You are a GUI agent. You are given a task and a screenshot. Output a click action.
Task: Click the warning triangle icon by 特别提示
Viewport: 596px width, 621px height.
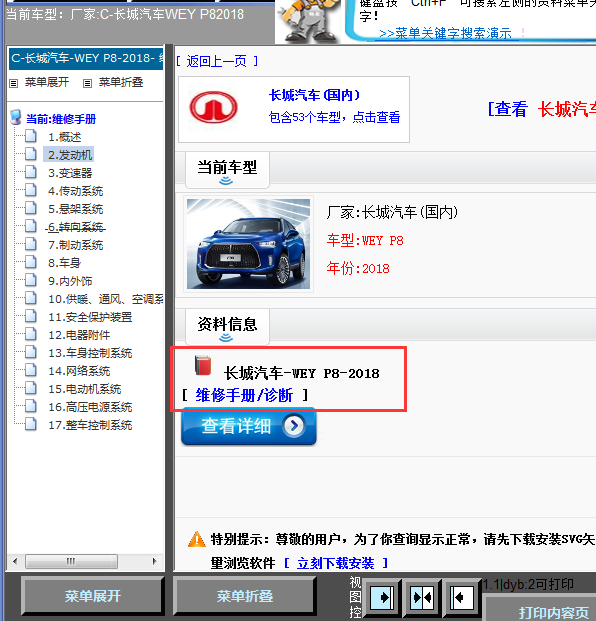pos(196,539)
